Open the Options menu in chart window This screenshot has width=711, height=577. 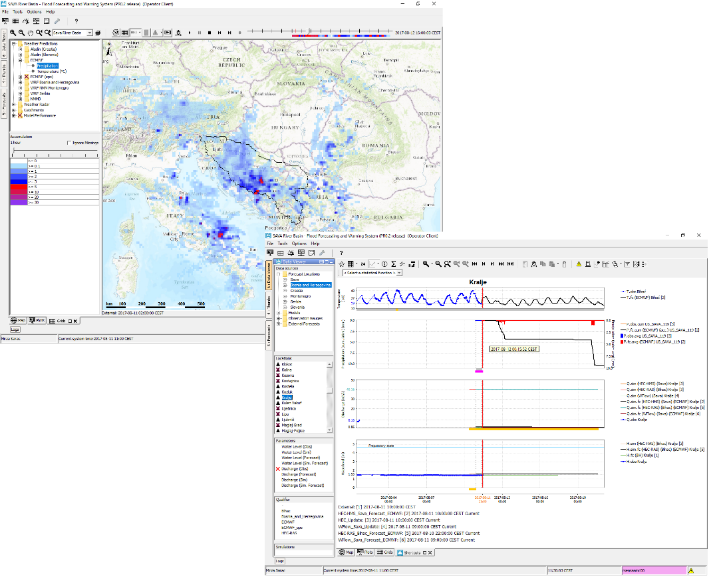pyautogui.click(x=298, y=243)
